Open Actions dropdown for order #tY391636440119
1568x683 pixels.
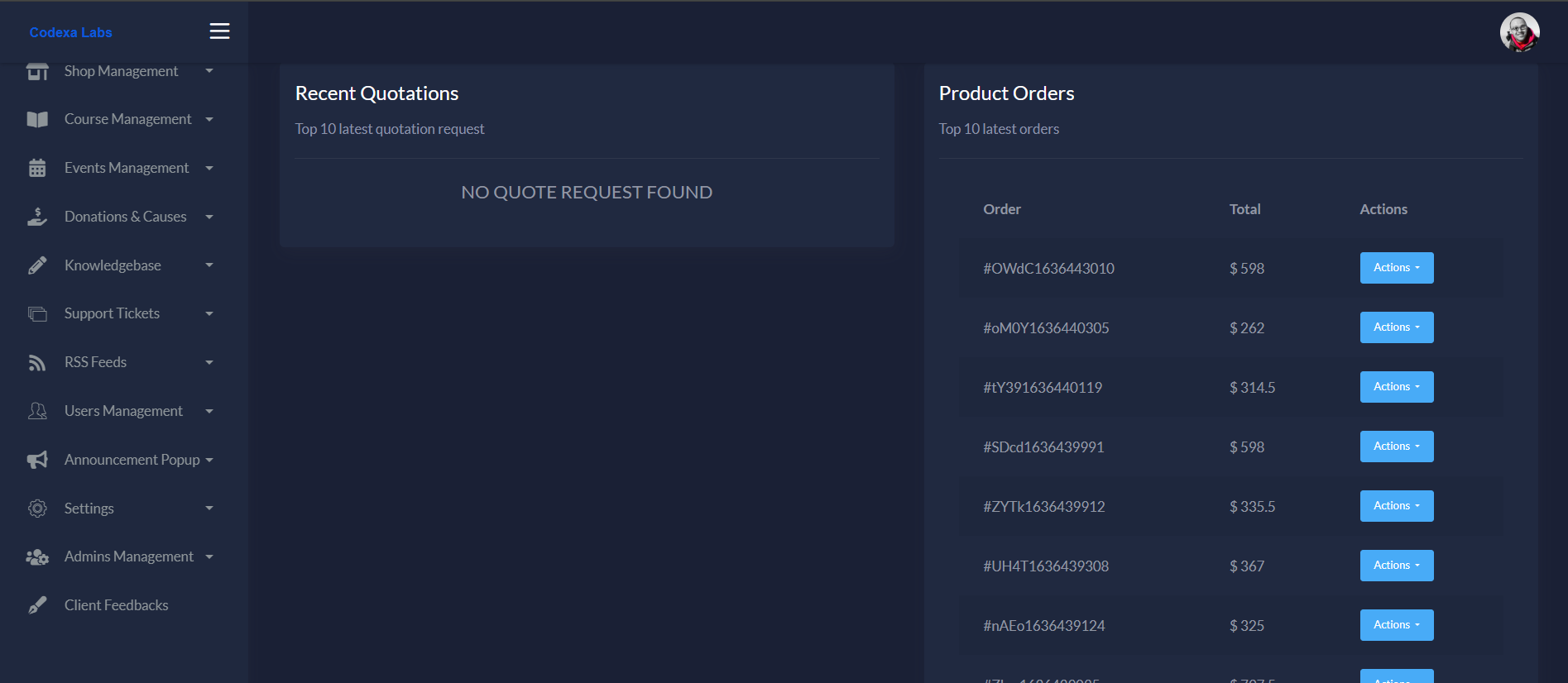(x=1396, y=387)
